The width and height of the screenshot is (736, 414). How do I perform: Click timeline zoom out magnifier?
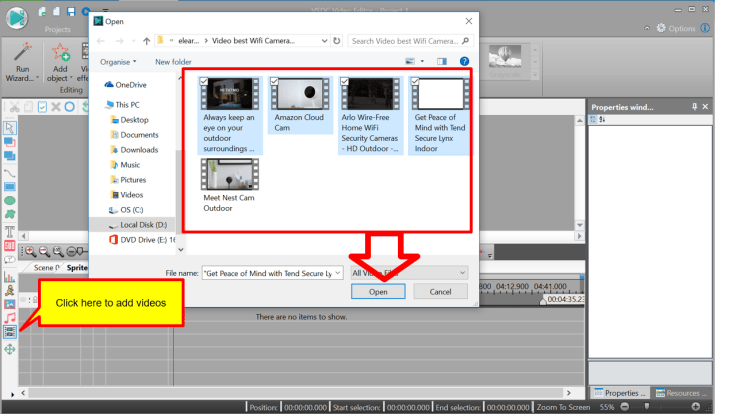coord(44,252)
